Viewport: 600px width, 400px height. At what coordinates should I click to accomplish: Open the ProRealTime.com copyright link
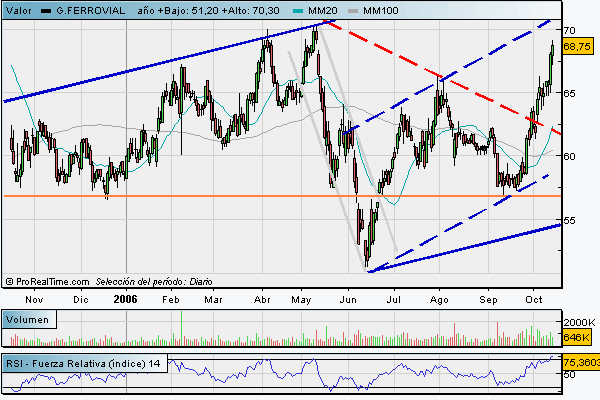(x=48, y=282)
